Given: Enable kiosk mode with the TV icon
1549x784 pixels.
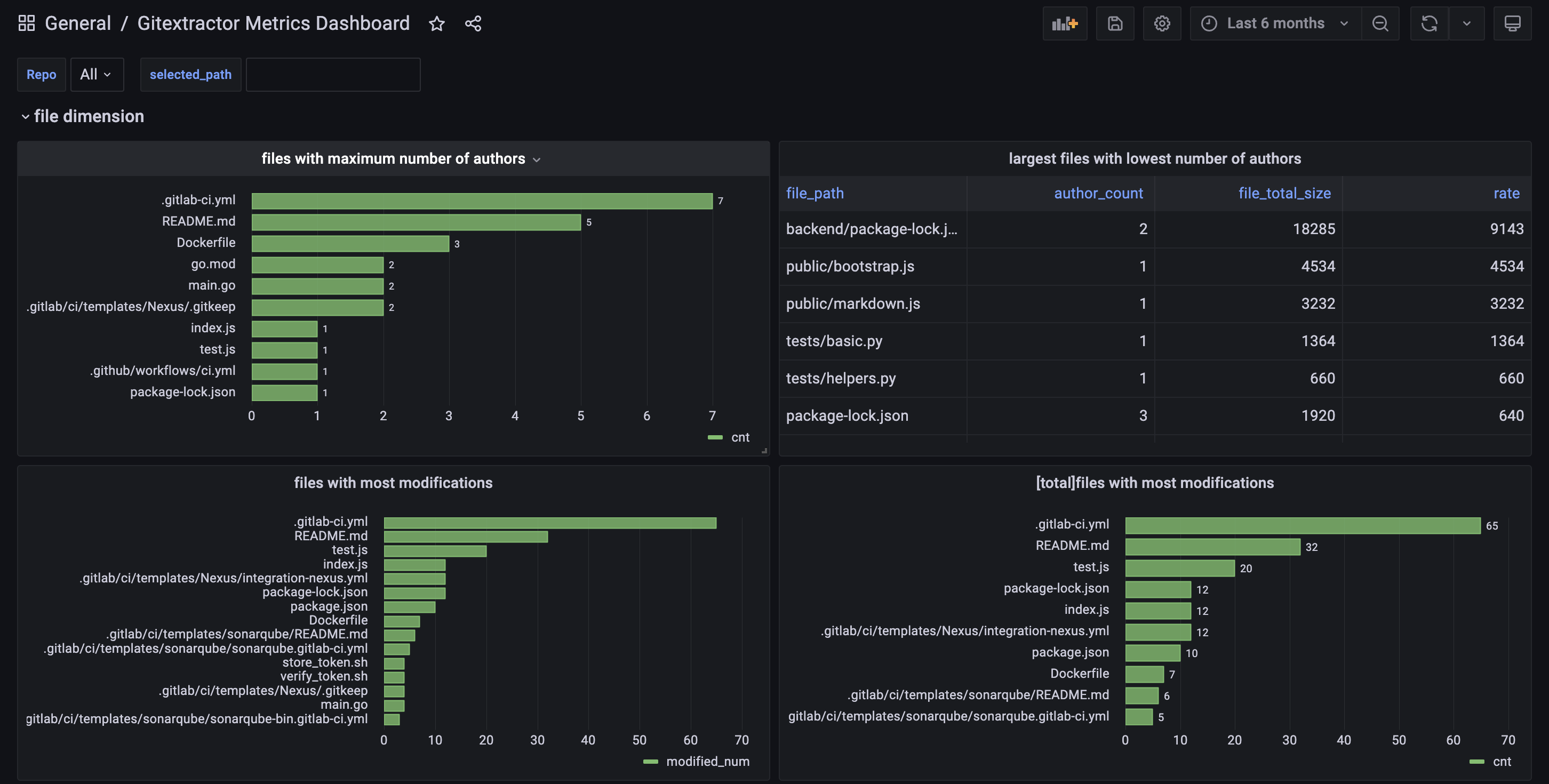Looking at the screenshot, I should (x=1513, y=23).
